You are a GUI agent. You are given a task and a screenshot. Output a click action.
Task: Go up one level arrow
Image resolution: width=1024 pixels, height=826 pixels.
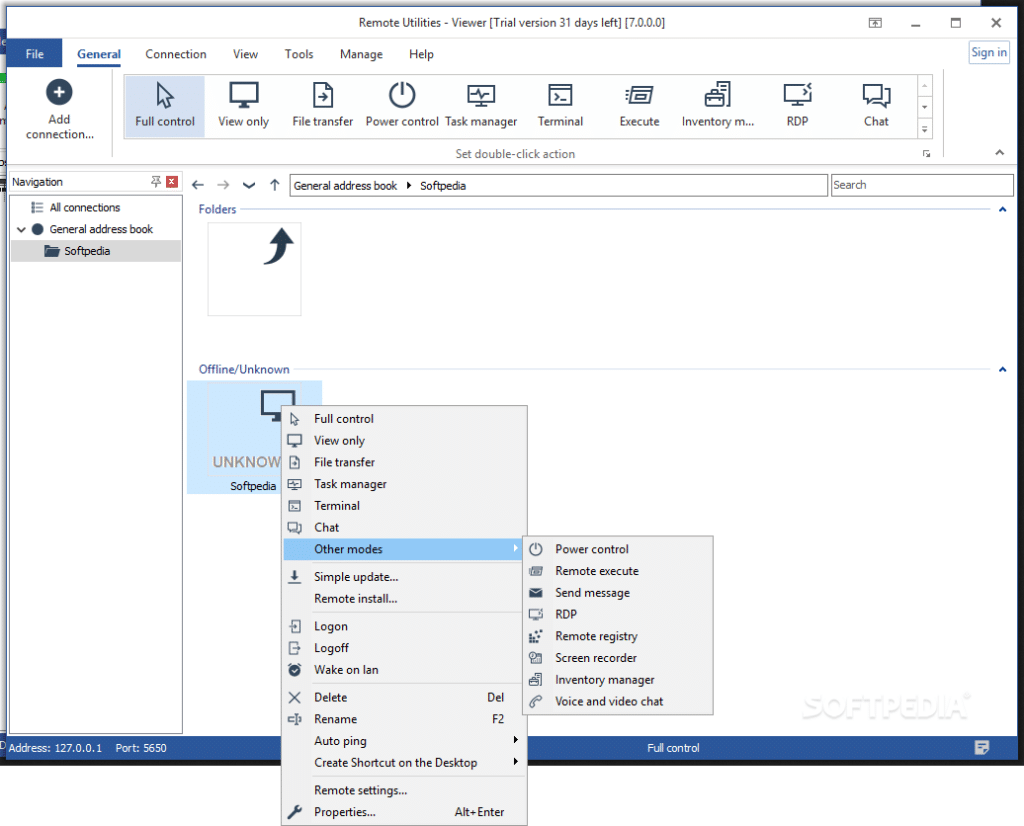coord(274,185)
